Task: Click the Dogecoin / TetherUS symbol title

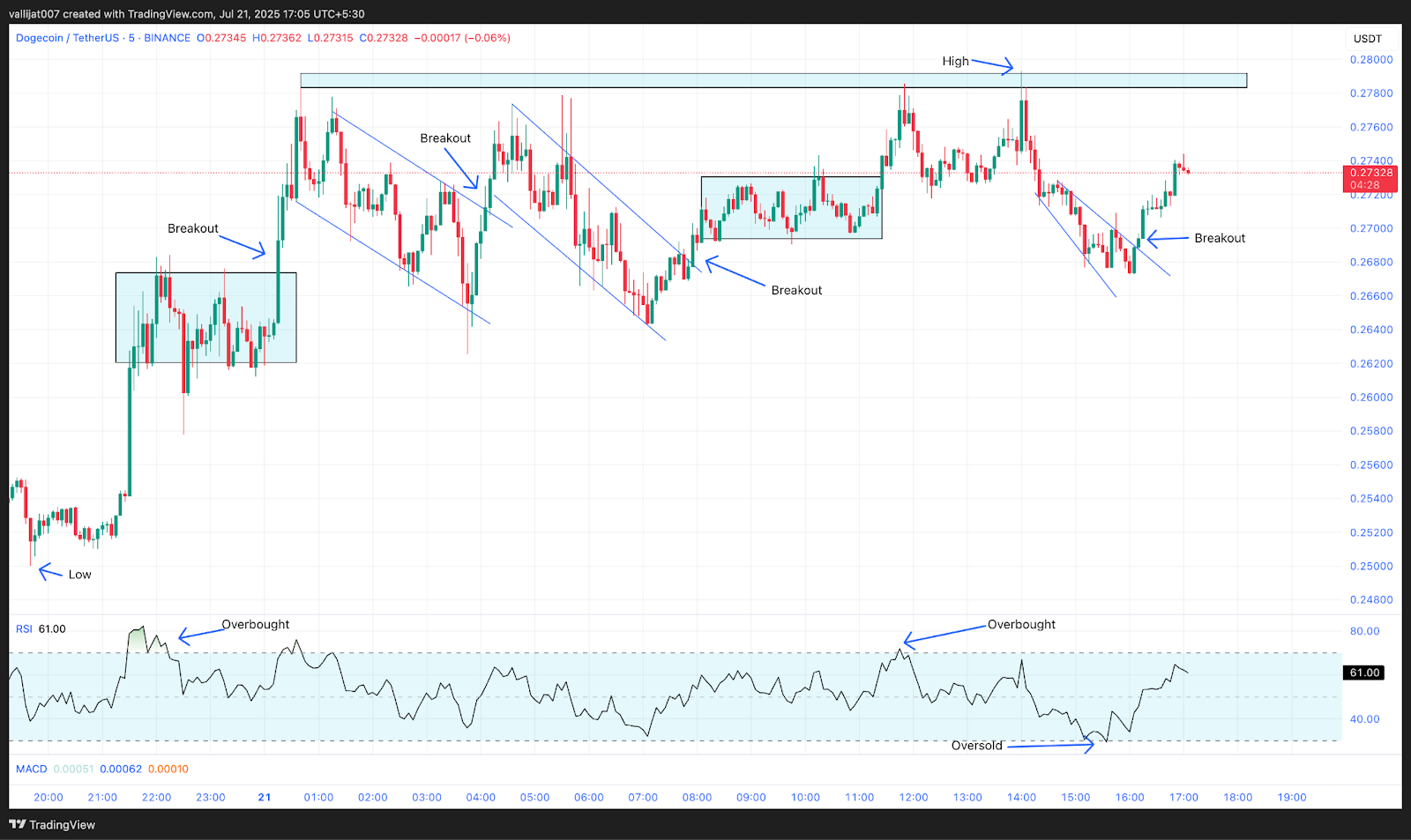Action: tap(67, 38)
